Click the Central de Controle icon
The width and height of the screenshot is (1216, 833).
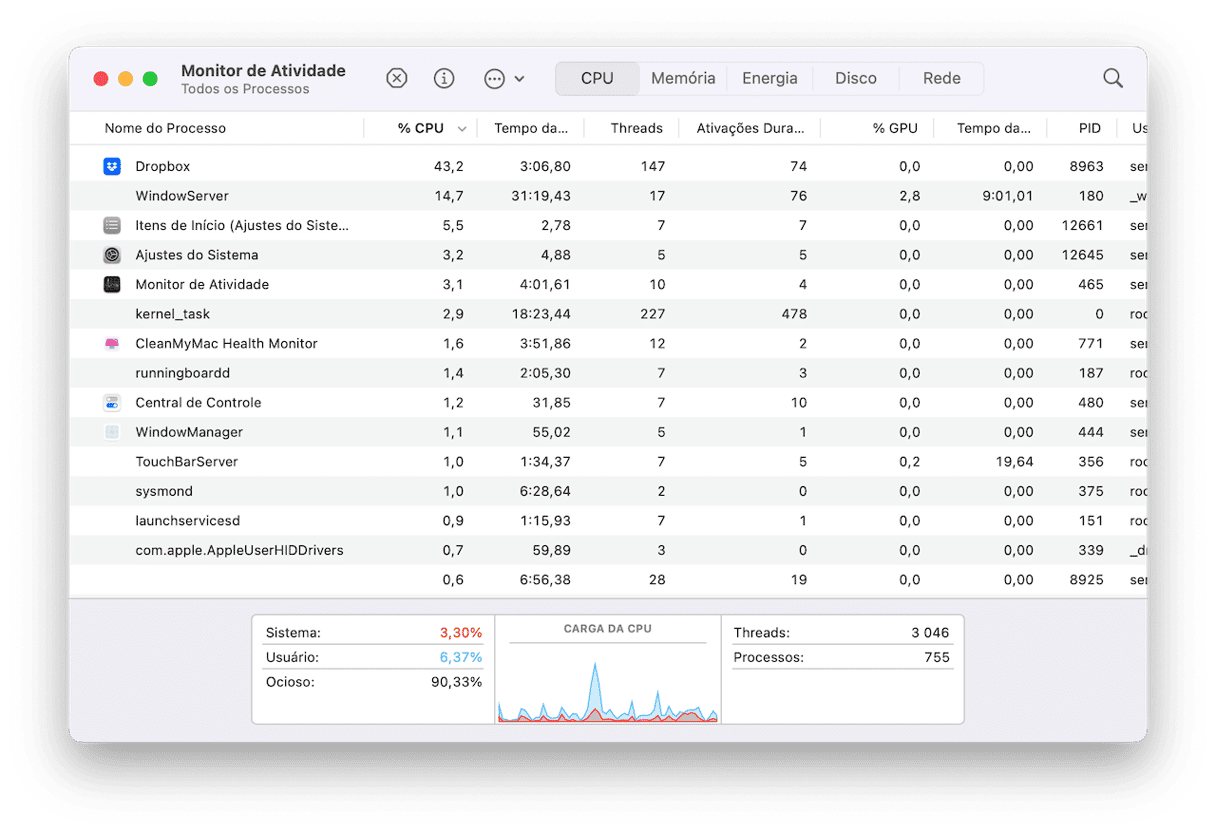112,402
